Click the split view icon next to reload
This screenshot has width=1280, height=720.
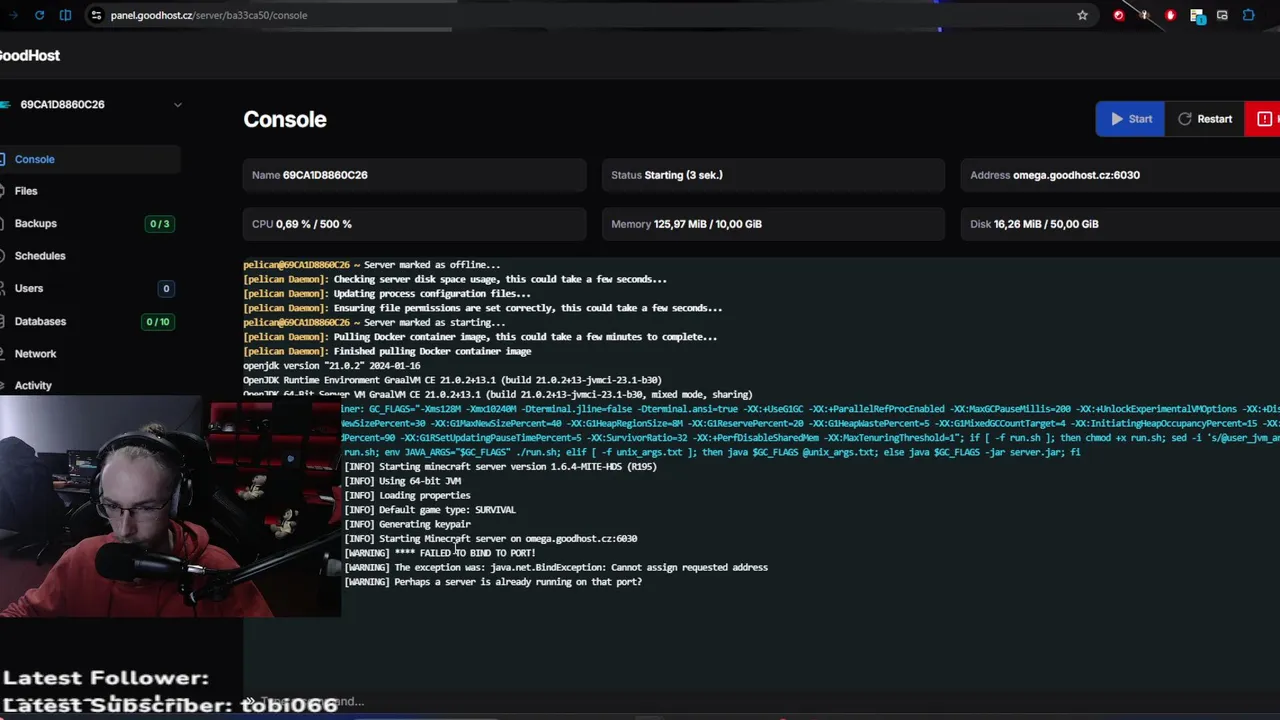point(65,15)
